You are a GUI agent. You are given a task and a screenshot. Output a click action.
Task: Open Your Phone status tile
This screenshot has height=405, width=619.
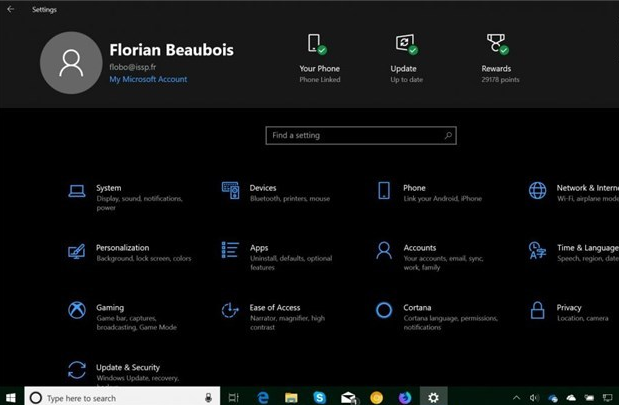click(319, 59)
